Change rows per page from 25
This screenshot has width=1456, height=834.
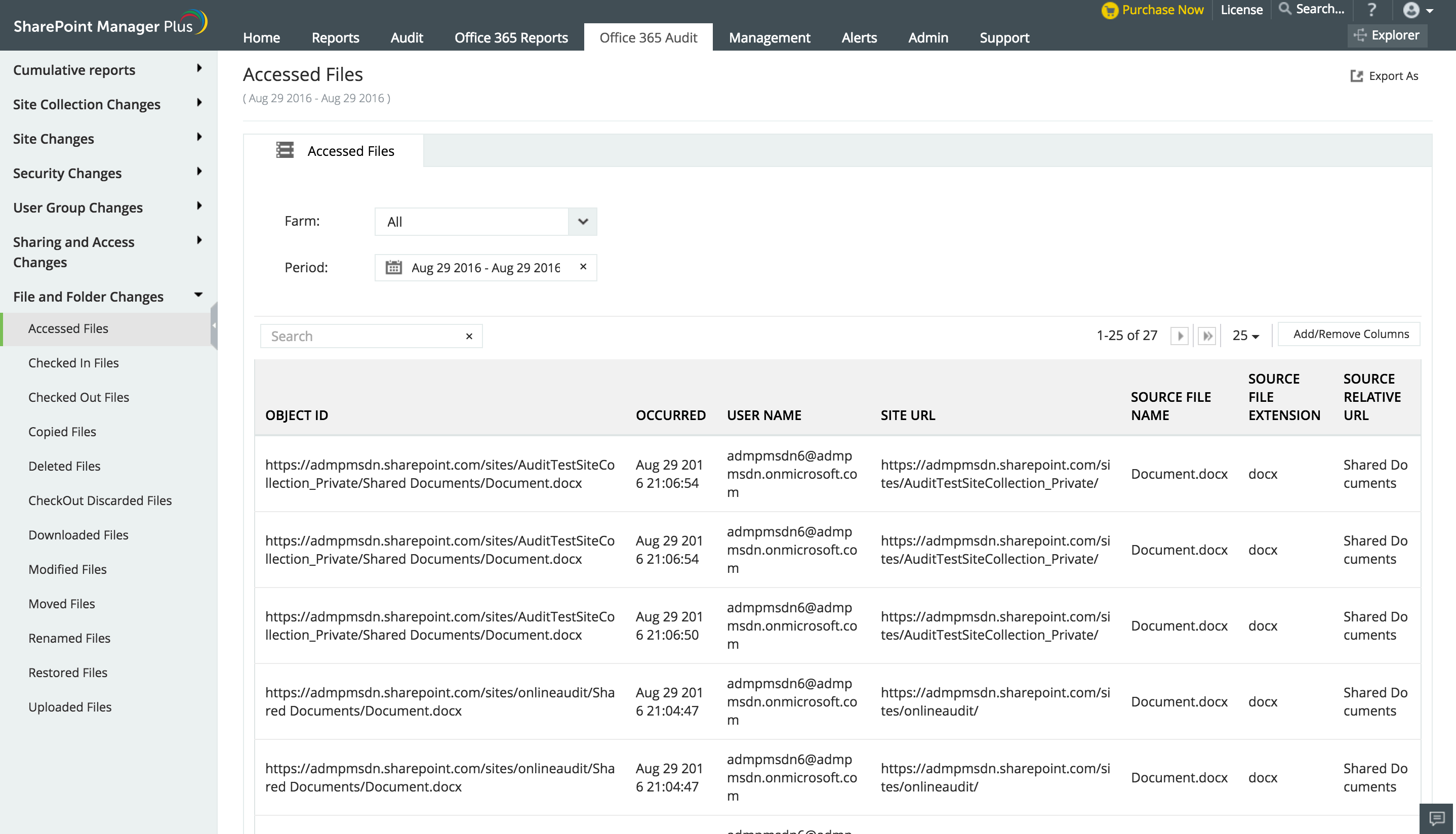pyautogui.click(x=1245, y=336)
